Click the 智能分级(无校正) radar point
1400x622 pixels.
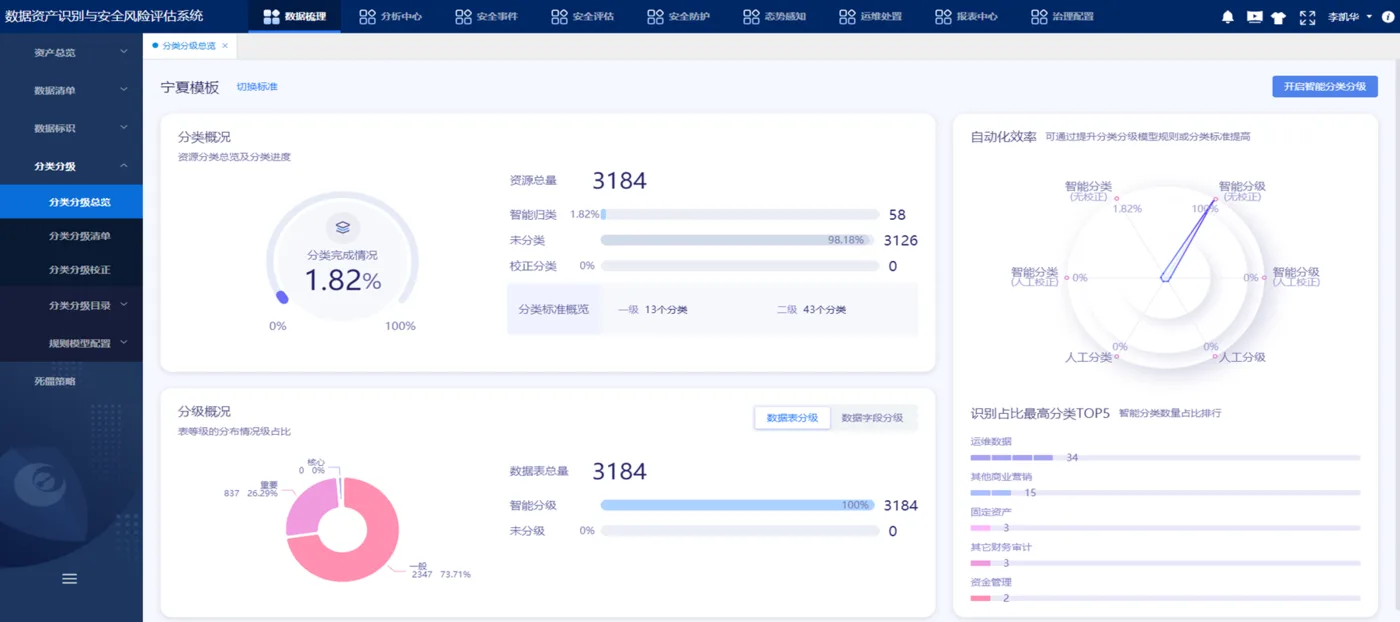point(1216,200)
